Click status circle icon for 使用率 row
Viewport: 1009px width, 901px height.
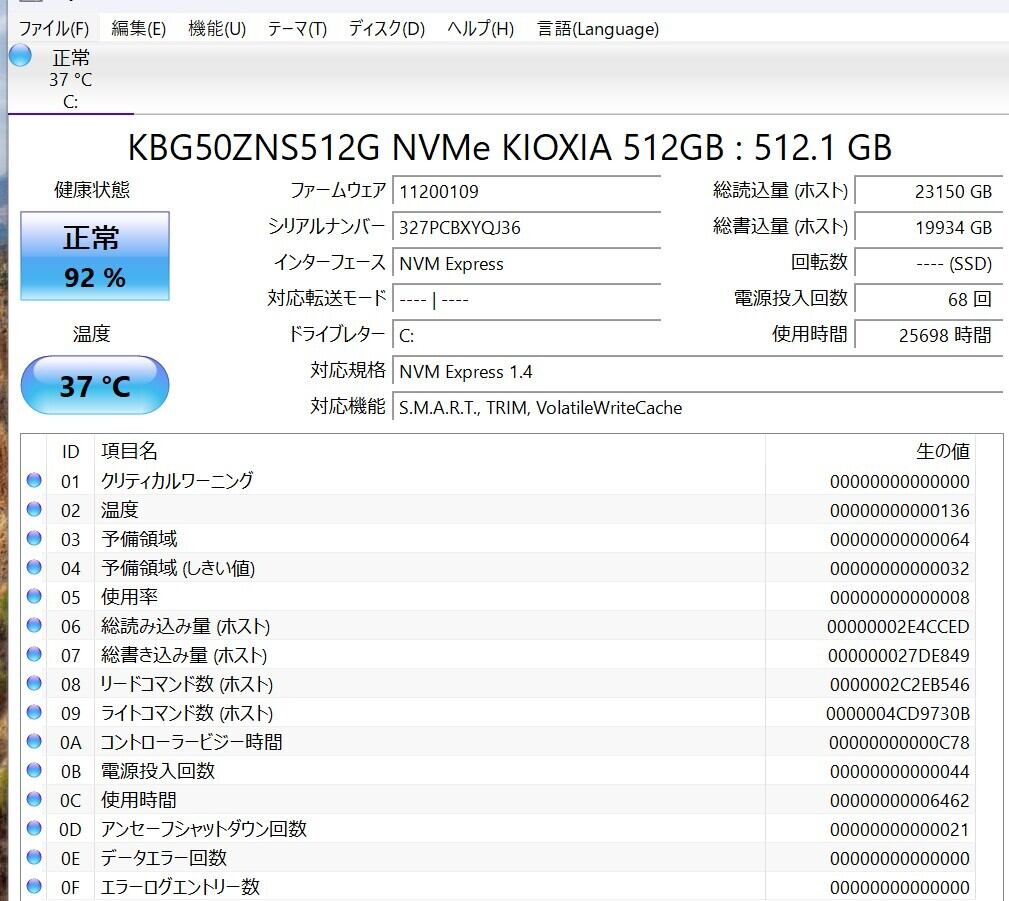click(x=34, y=597)
